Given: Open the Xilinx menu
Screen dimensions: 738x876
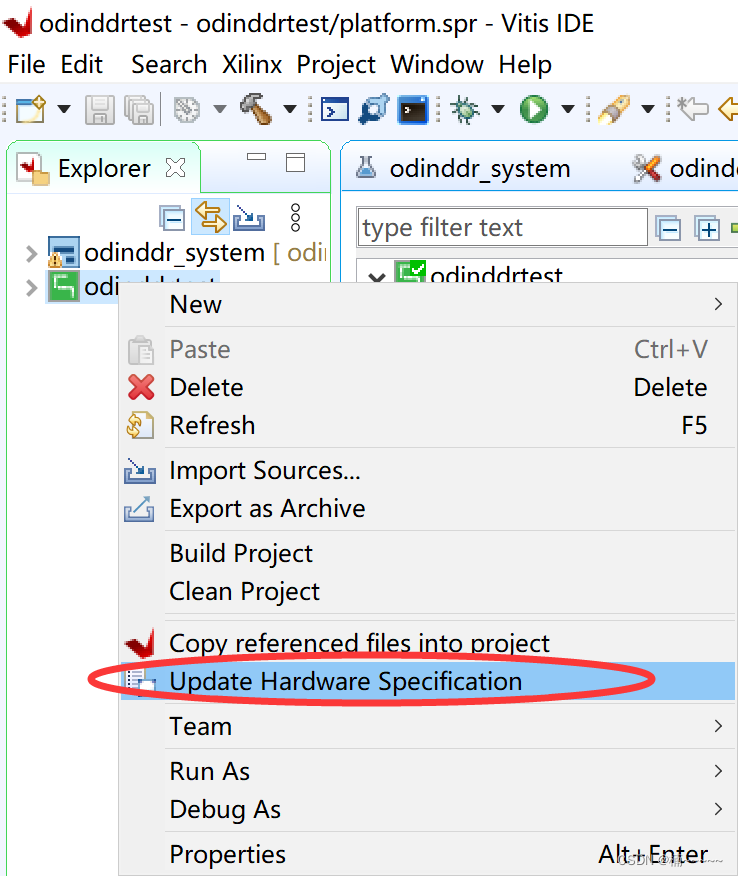Looking at the screenshot, I should [252, 64].
